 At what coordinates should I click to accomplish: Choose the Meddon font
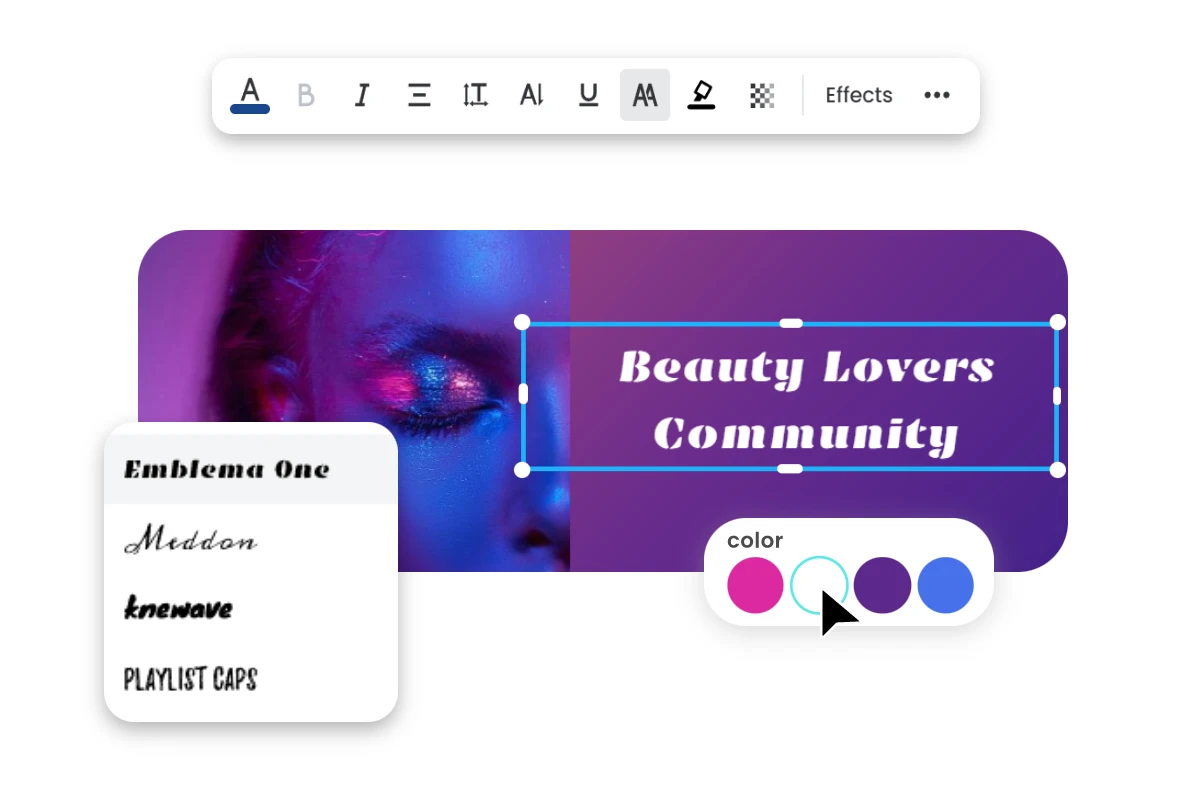pyautogui.click(x=190, y=539)
